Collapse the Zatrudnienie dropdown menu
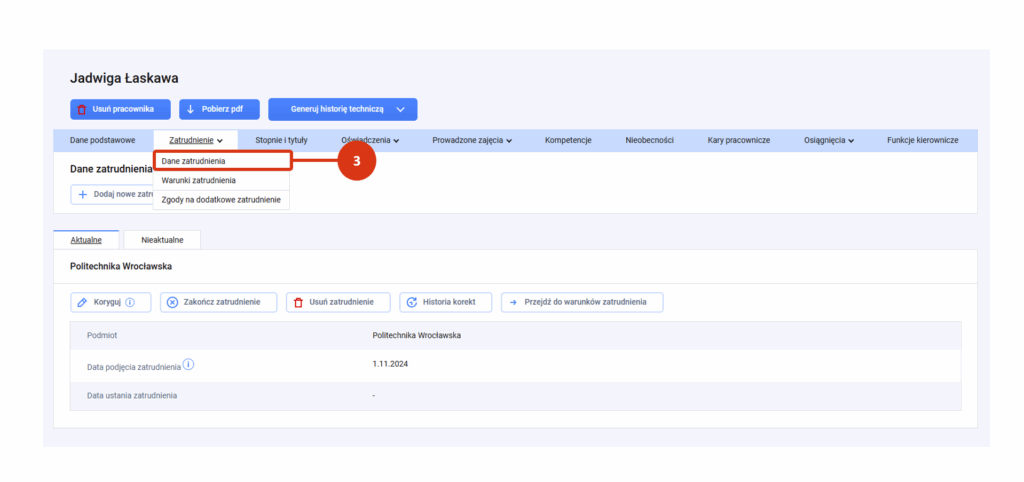 197,140
